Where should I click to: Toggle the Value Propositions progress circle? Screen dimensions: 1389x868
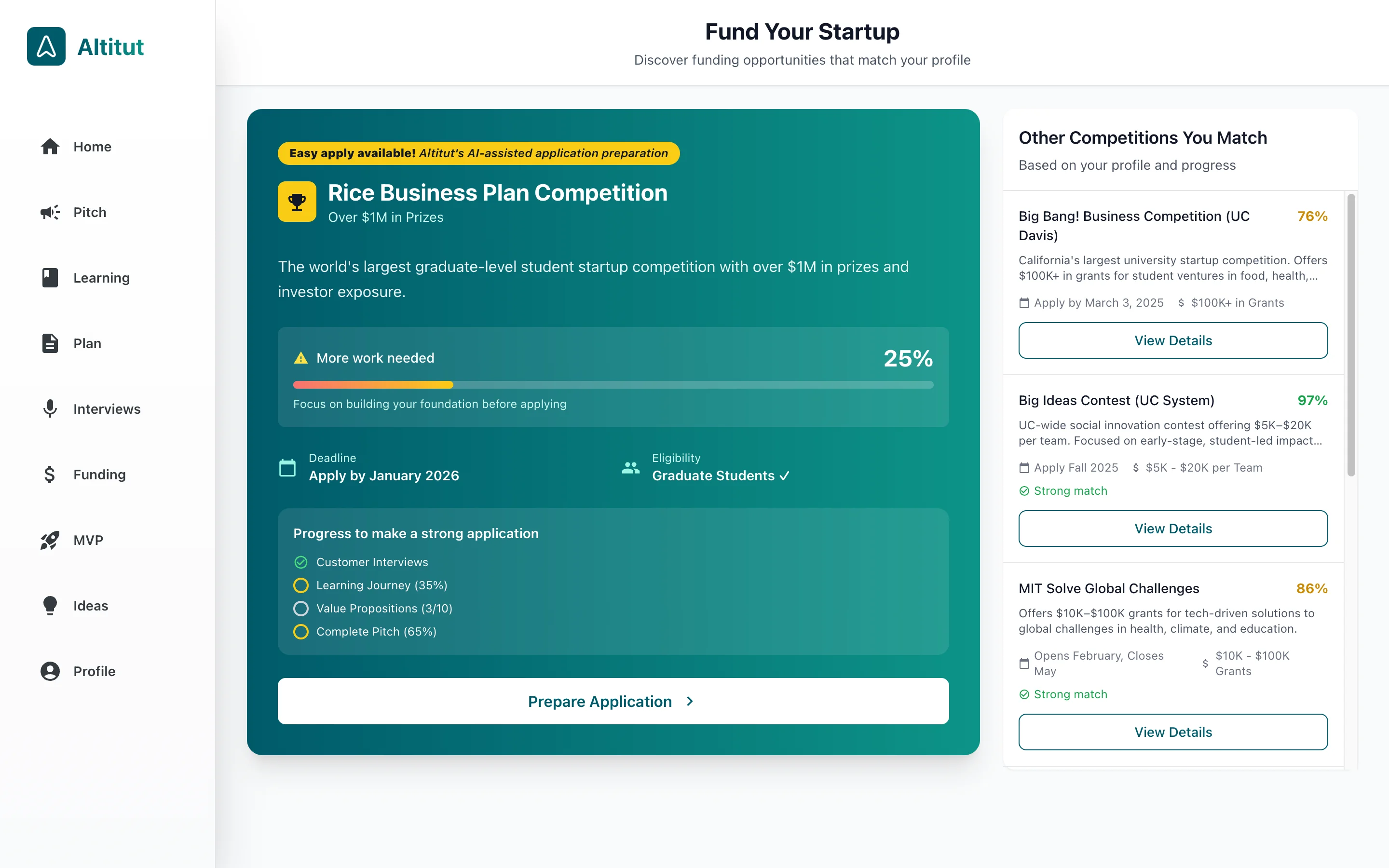click(x=301, y=609)
